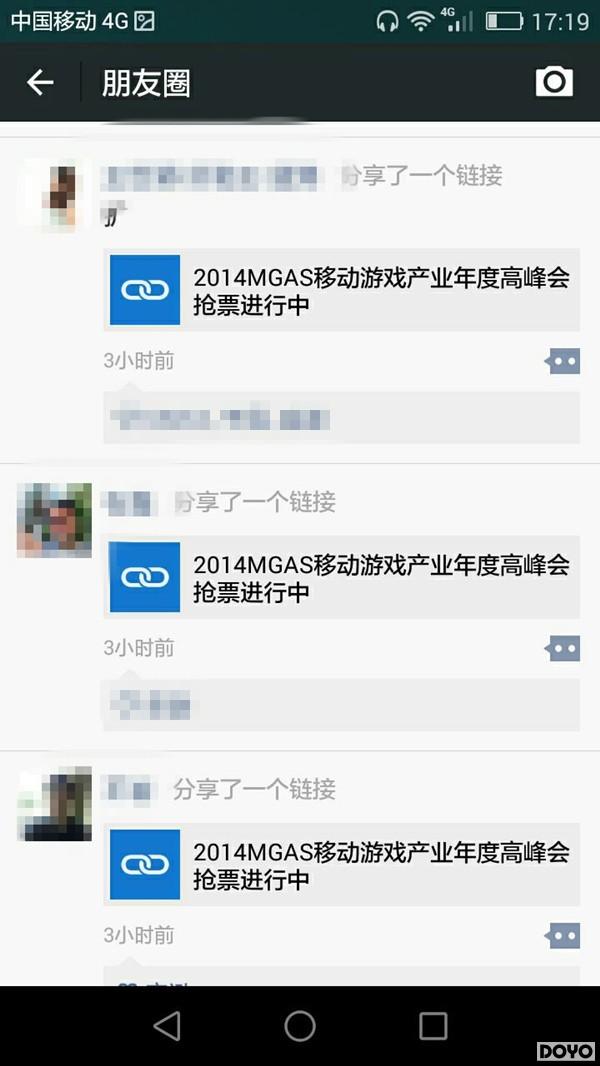
Task: Open third 2014MGAS抢票进行中 shared link
Action: pos(342,864)
